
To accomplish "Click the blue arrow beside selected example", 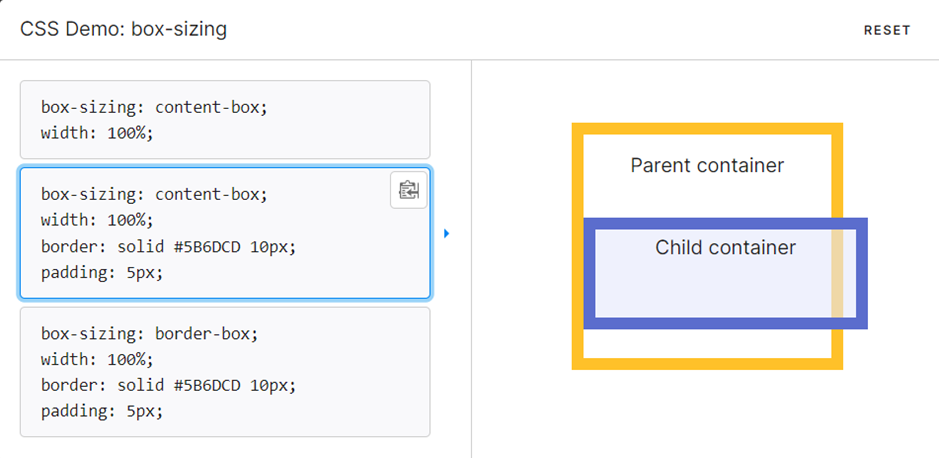I will click(x=447, y=233).
